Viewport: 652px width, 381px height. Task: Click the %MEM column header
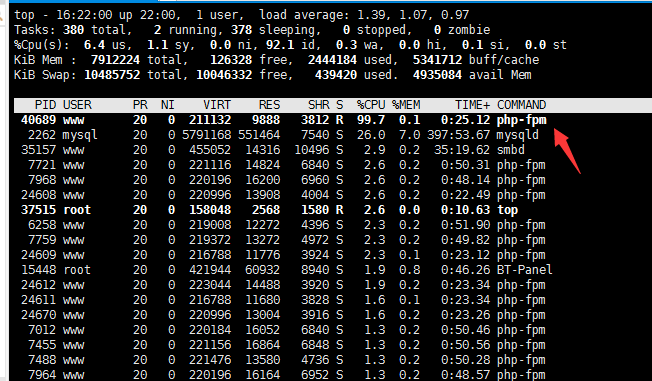tap(406, 105)
